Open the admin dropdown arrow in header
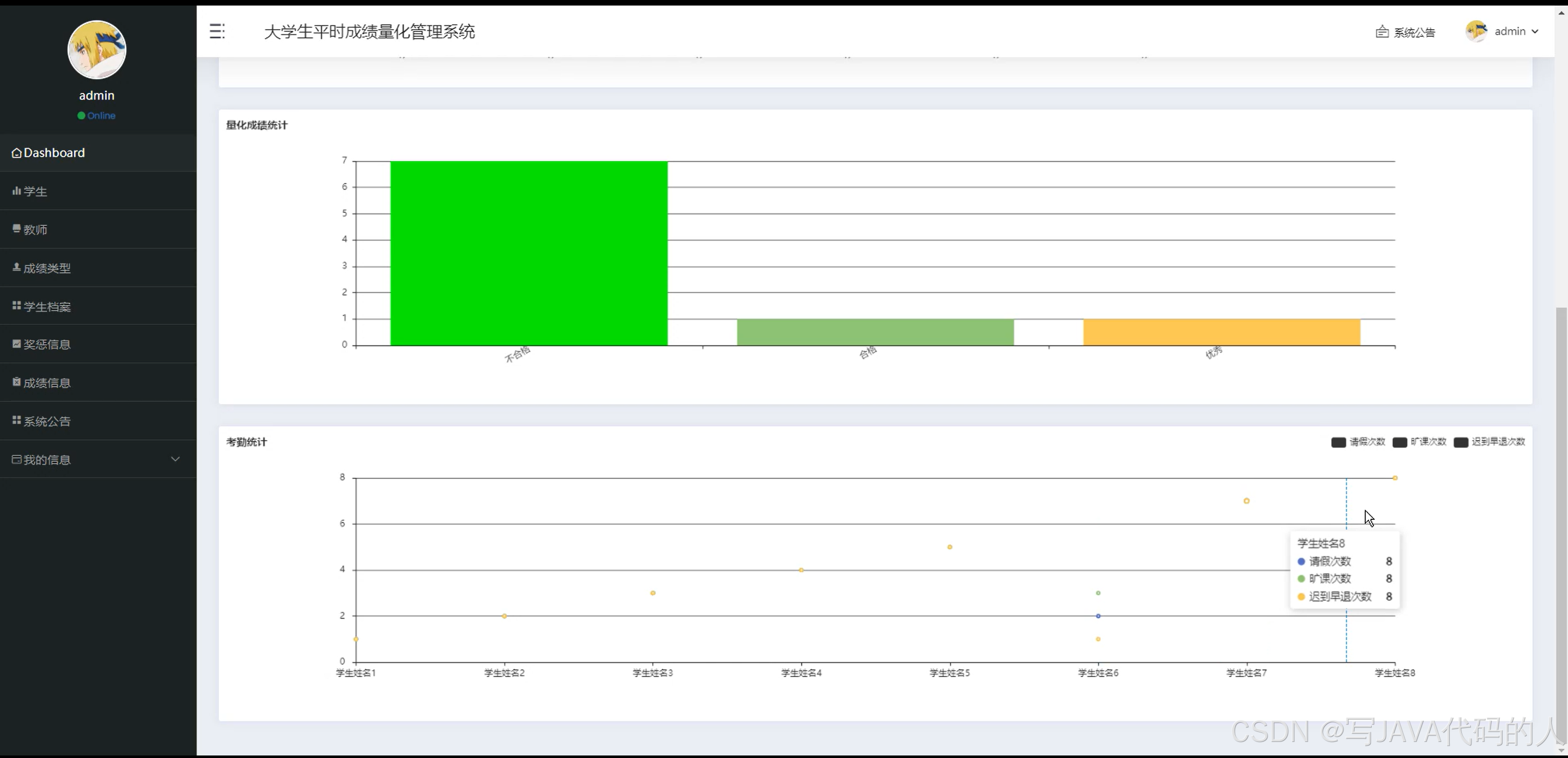The height and width of the screenshot is (758, 1568). pyautogui.click(x=1535, y=32)
